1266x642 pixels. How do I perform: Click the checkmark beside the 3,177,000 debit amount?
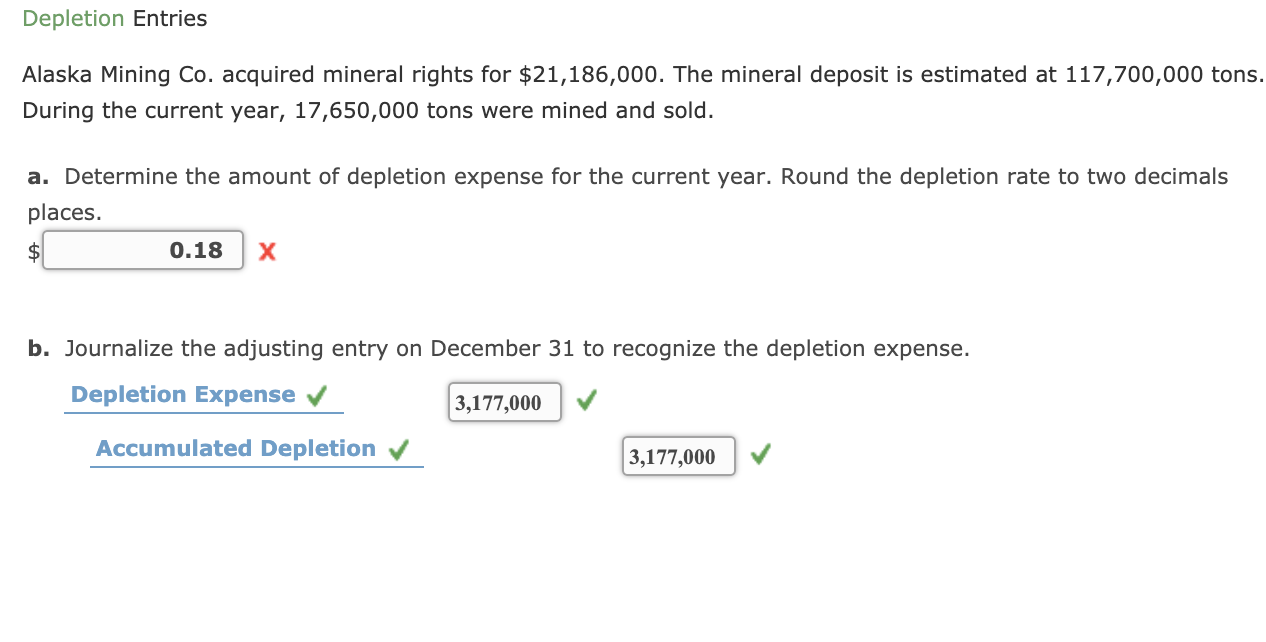click(x=586, y=400)
